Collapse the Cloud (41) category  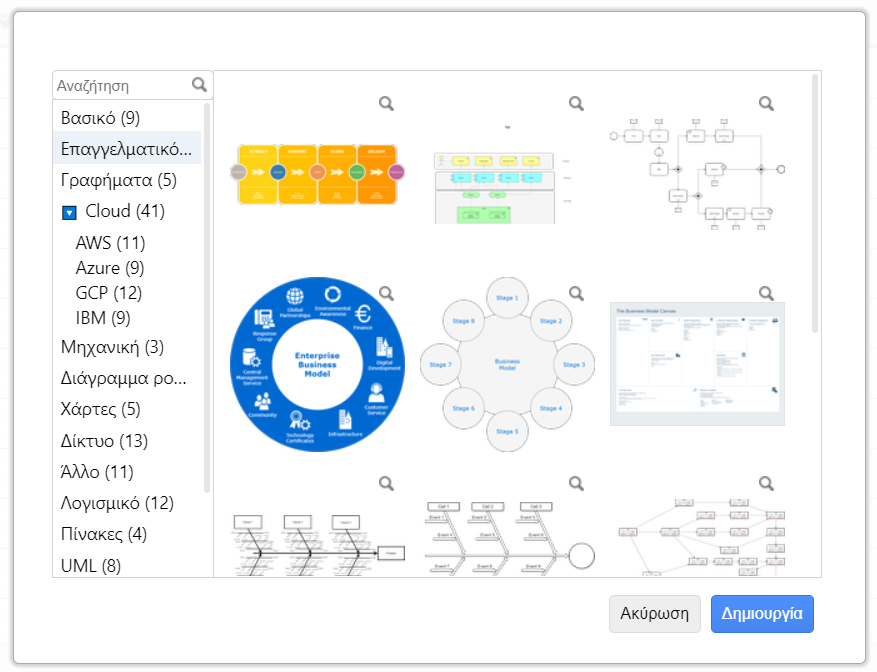tap(69, 213)
